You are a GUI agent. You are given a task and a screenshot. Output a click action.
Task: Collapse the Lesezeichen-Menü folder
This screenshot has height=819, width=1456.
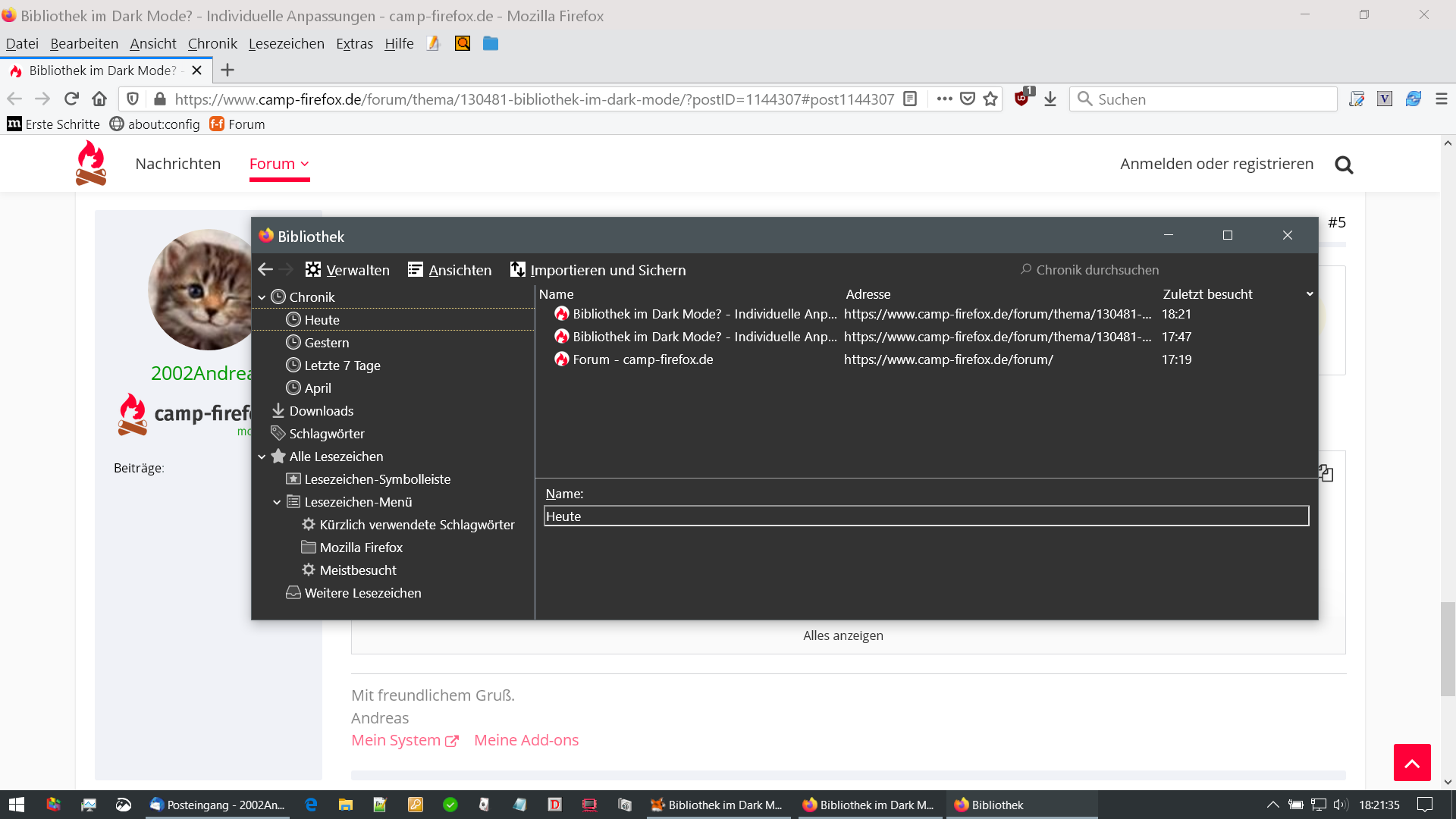click(277, 502)
